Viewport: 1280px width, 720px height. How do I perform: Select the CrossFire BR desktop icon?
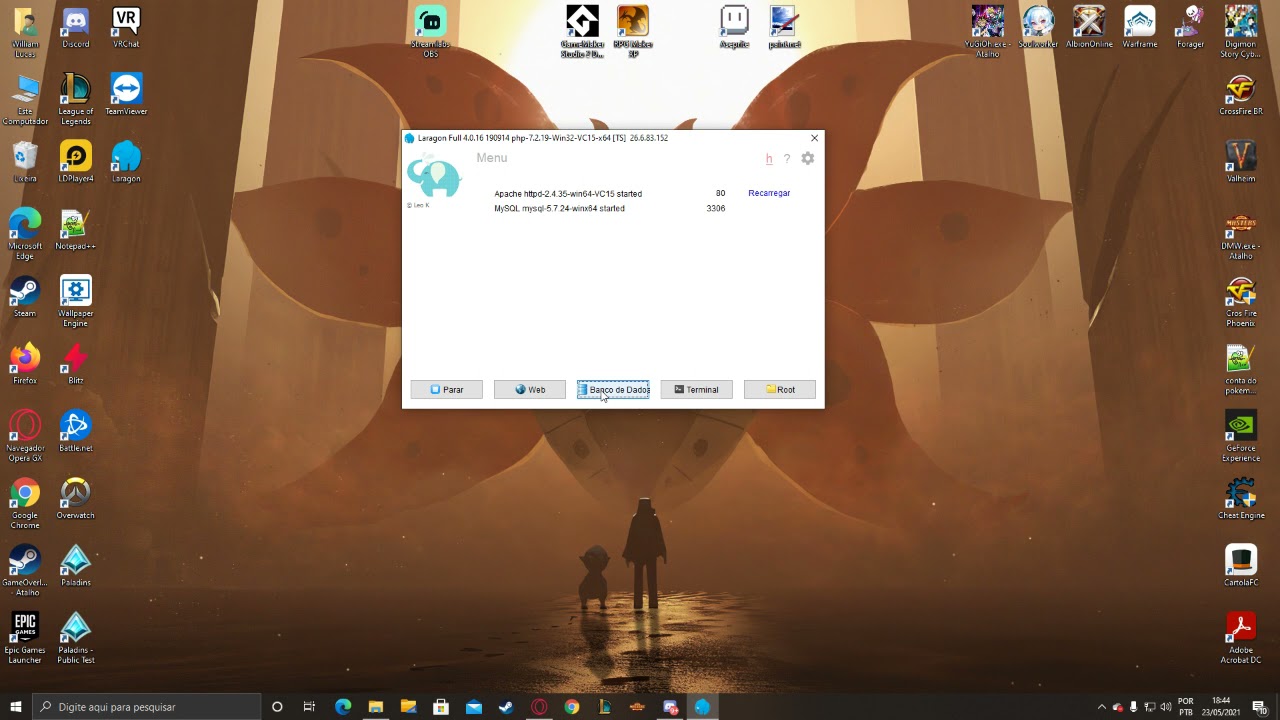tap(1241, 95)
